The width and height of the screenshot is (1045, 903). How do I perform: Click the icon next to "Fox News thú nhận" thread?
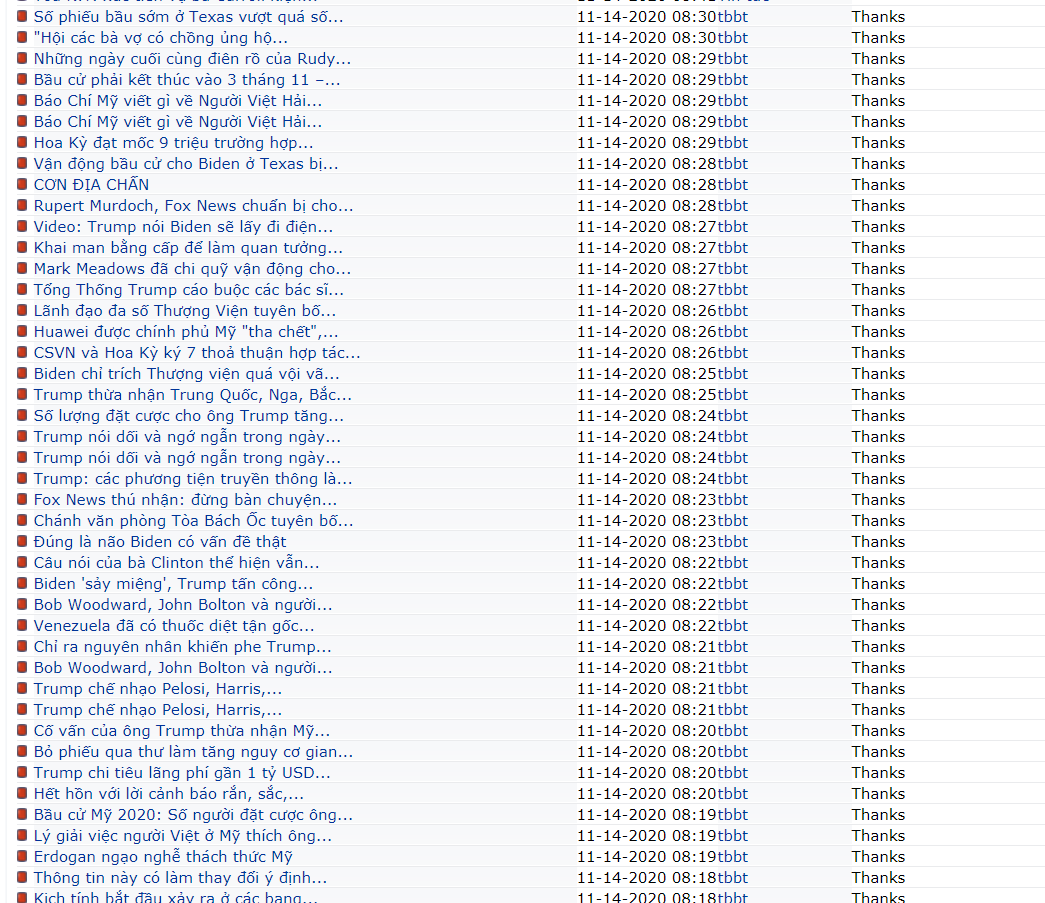click(23, 500)
